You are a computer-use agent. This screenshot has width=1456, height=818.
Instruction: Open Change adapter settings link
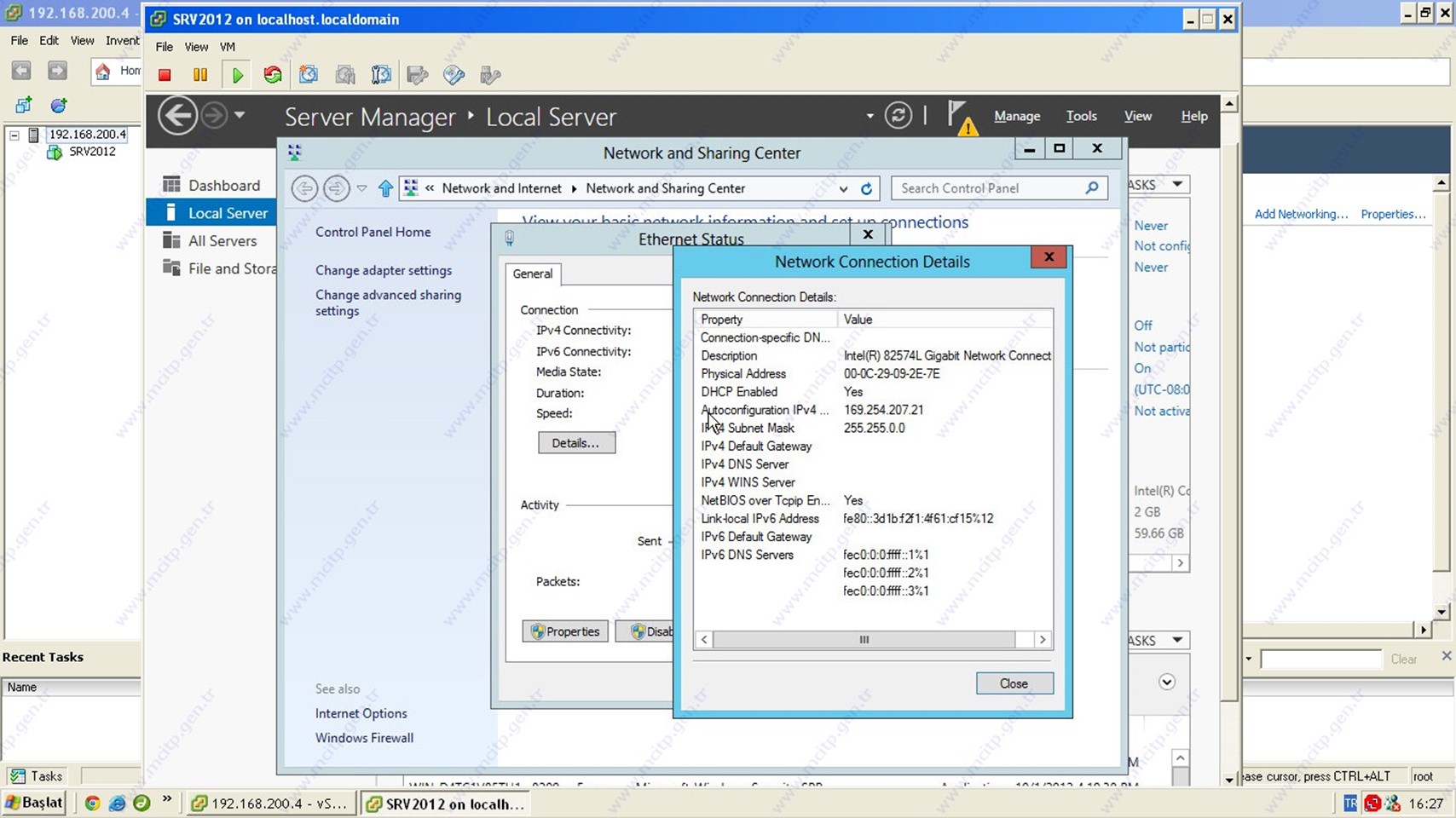pos(384,270)
